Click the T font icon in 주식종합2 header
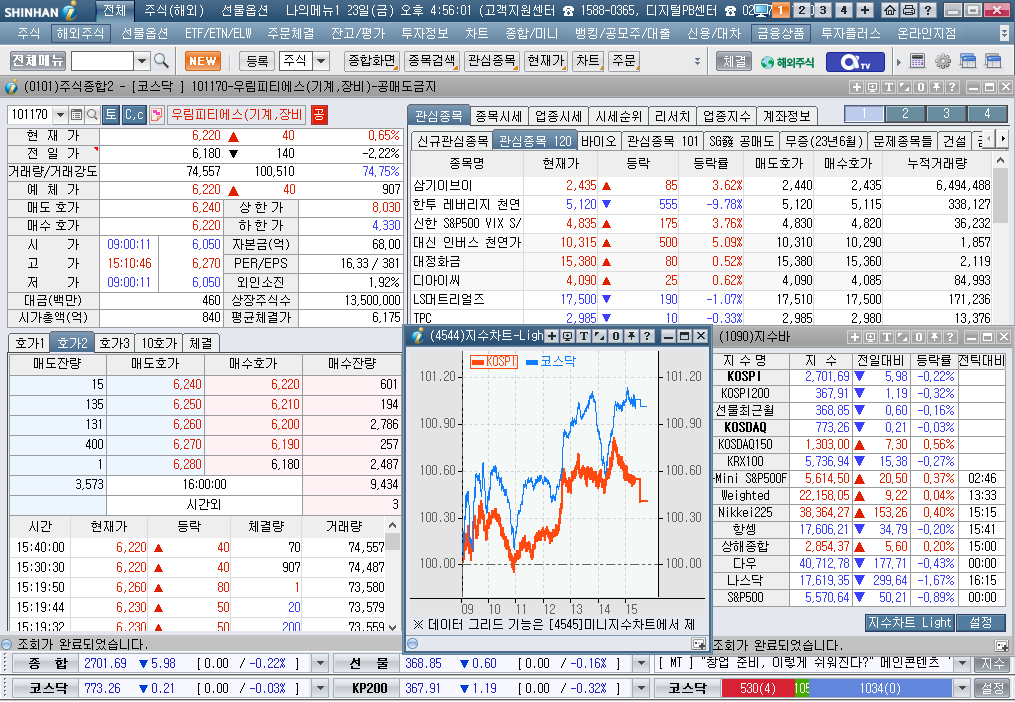Image resolution: width=1015 pixels, height=702 pixels. (x=888, y=87)
